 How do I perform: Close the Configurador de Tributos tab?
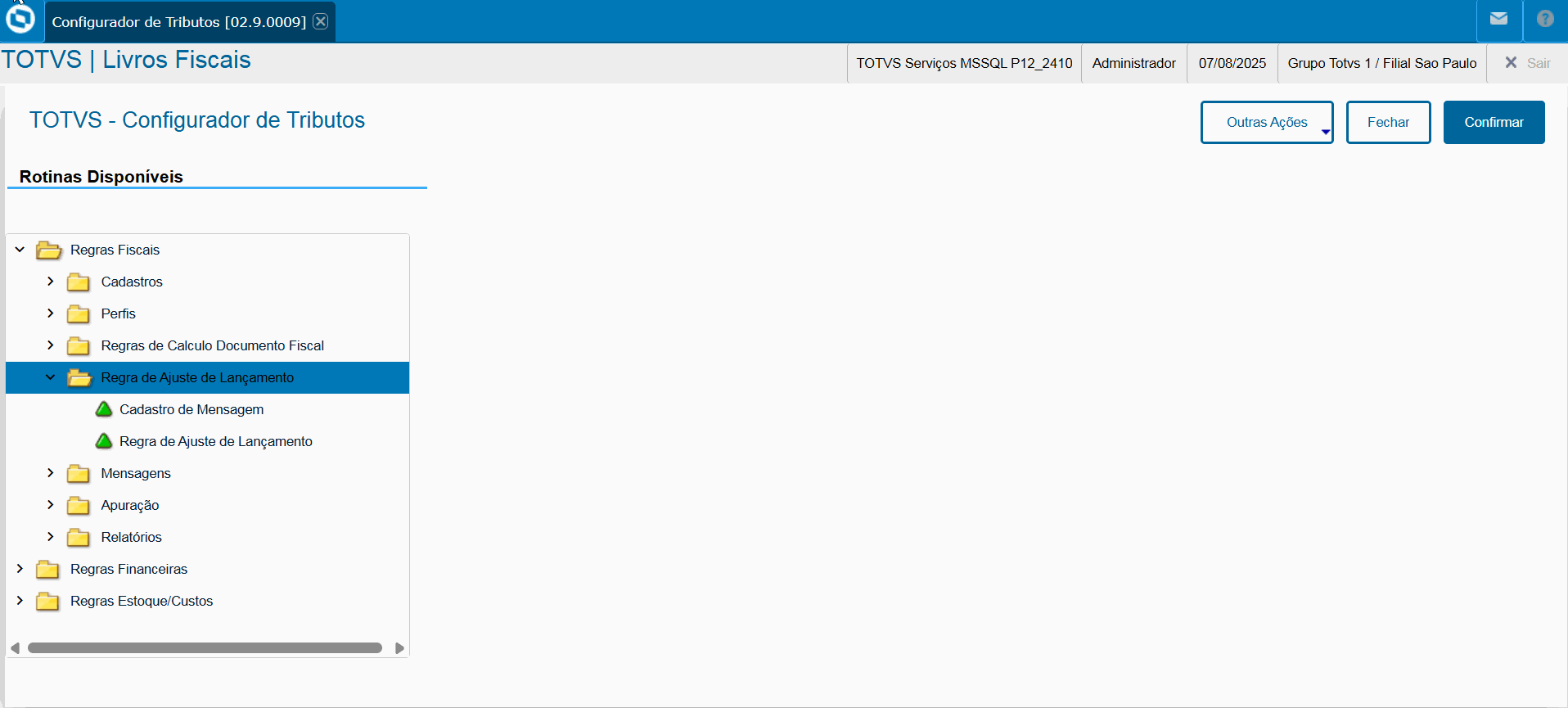click(321, 21)
